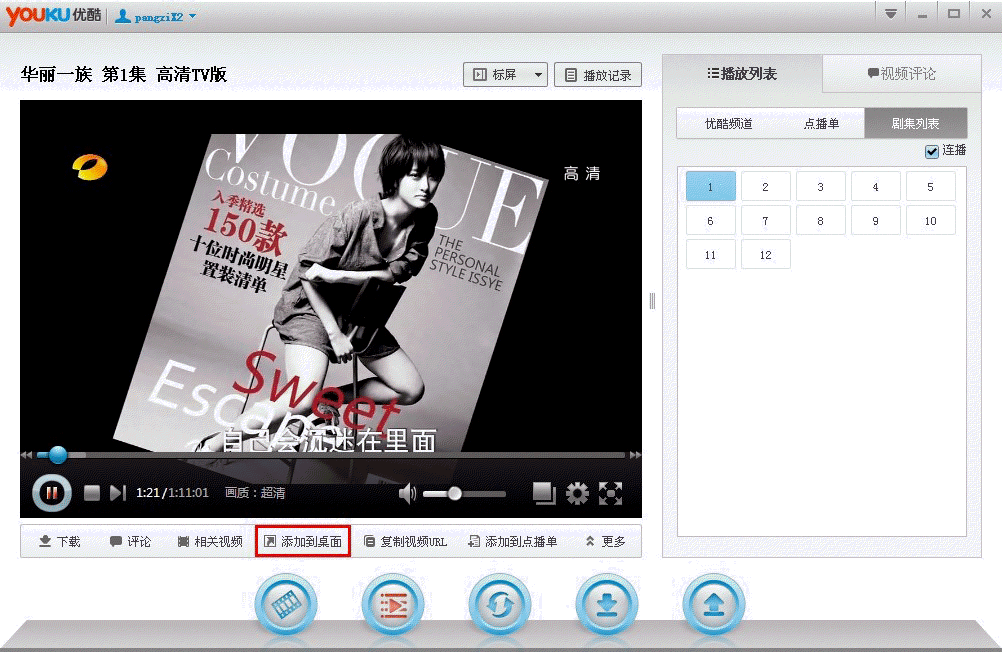Uncheck the 连播 autoplay checkbox
The height and width of the screenshot is (652, 1002).
(932, 151)
